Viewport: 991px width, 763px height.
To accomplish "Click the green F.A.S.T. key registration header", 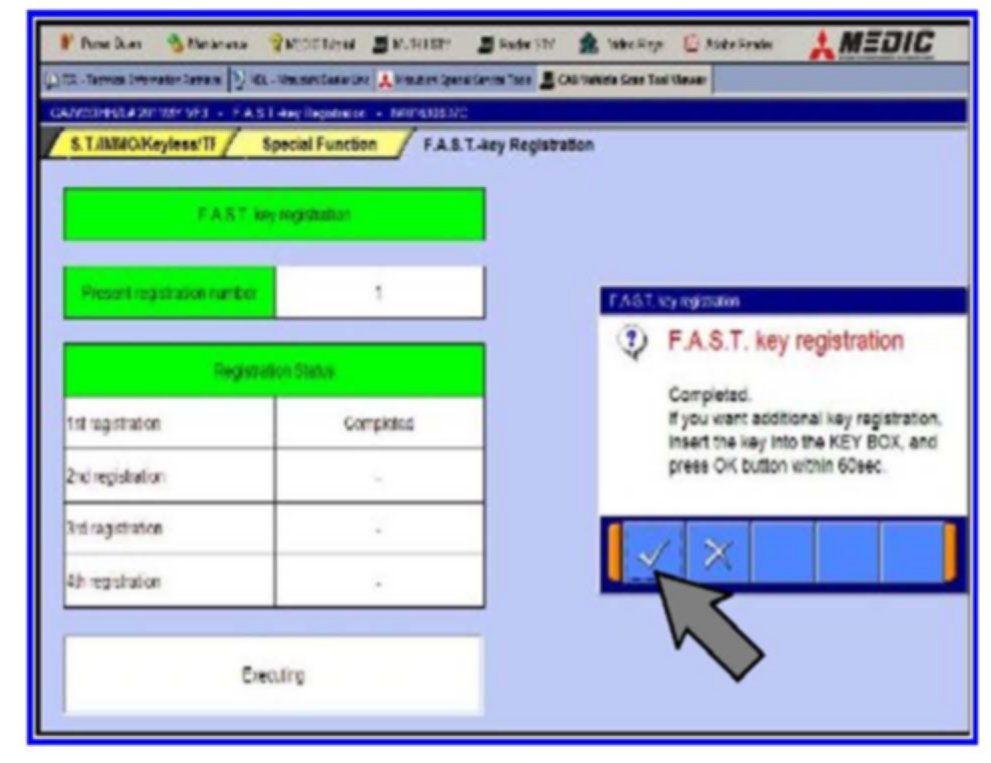I will tap(274, 214).
